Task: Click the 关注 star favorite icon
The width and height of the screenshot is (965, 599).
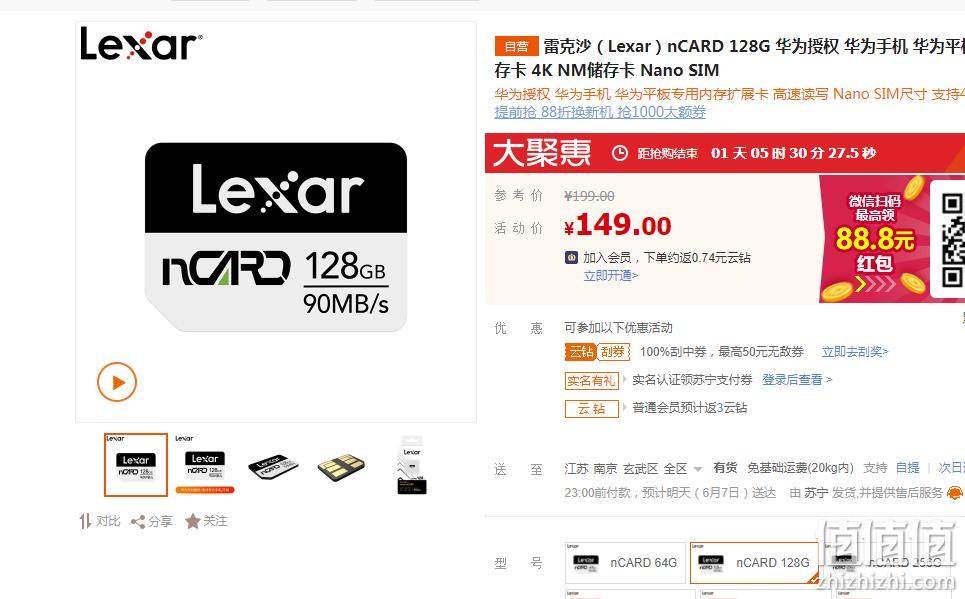Action: pos(193,521)
